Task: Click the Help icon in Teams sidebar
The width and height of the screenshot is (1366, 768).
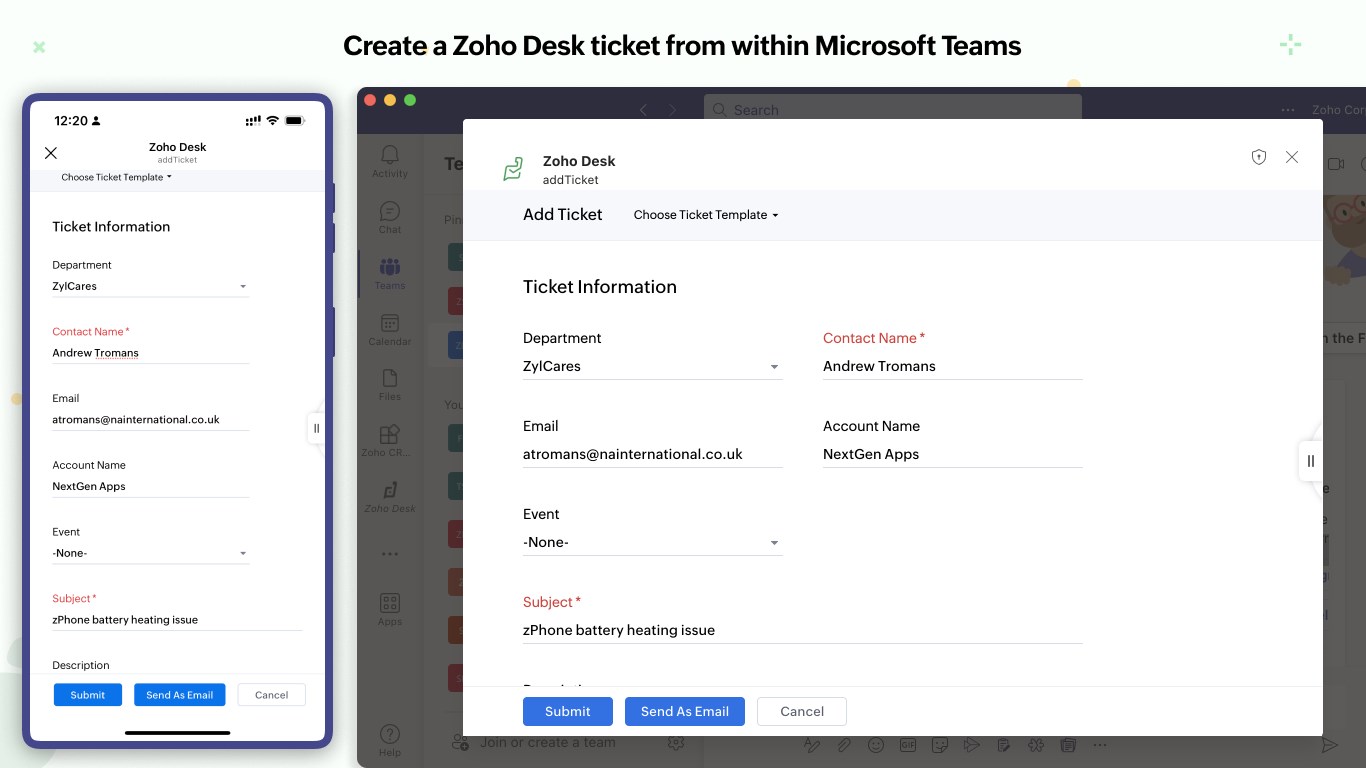Action: [x=390, y=738]
